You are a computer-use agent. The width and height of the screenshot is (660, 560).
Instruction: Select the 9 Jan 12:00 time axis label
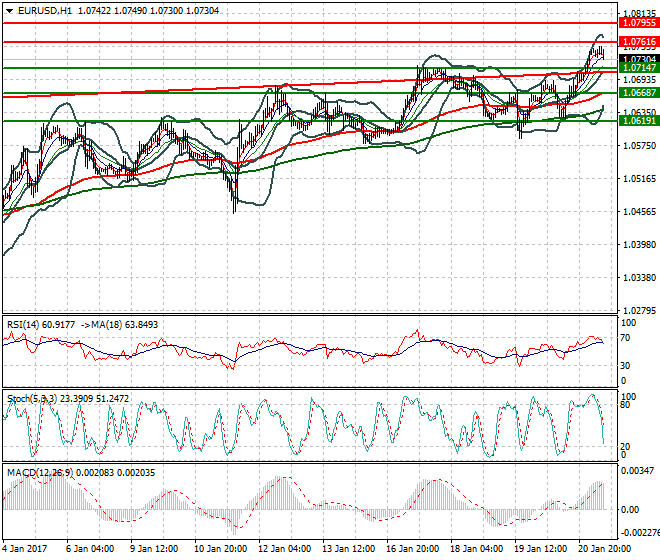coord(154,549)
